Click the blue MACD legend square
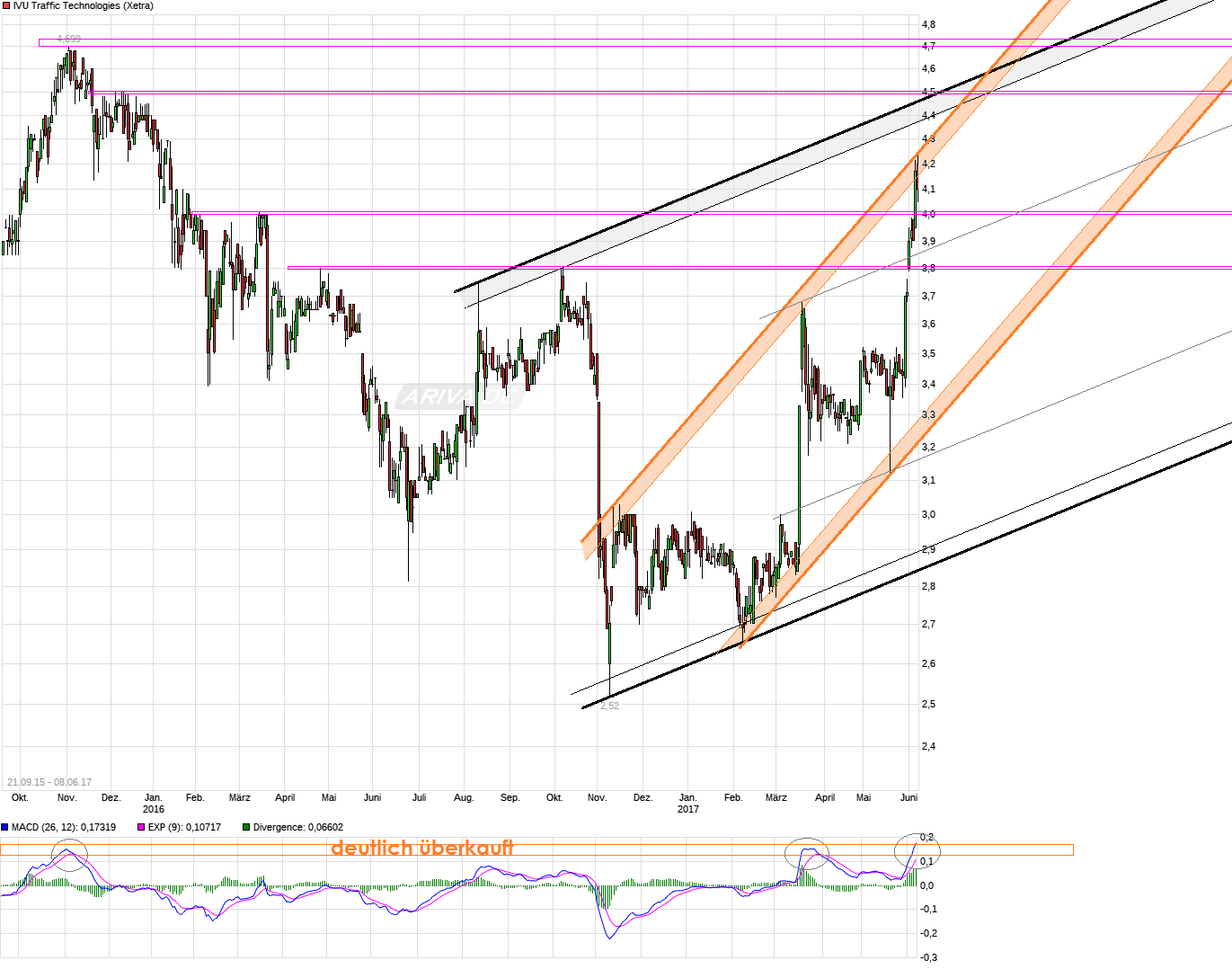1232x969 pixels. click(x=4, y=827)
